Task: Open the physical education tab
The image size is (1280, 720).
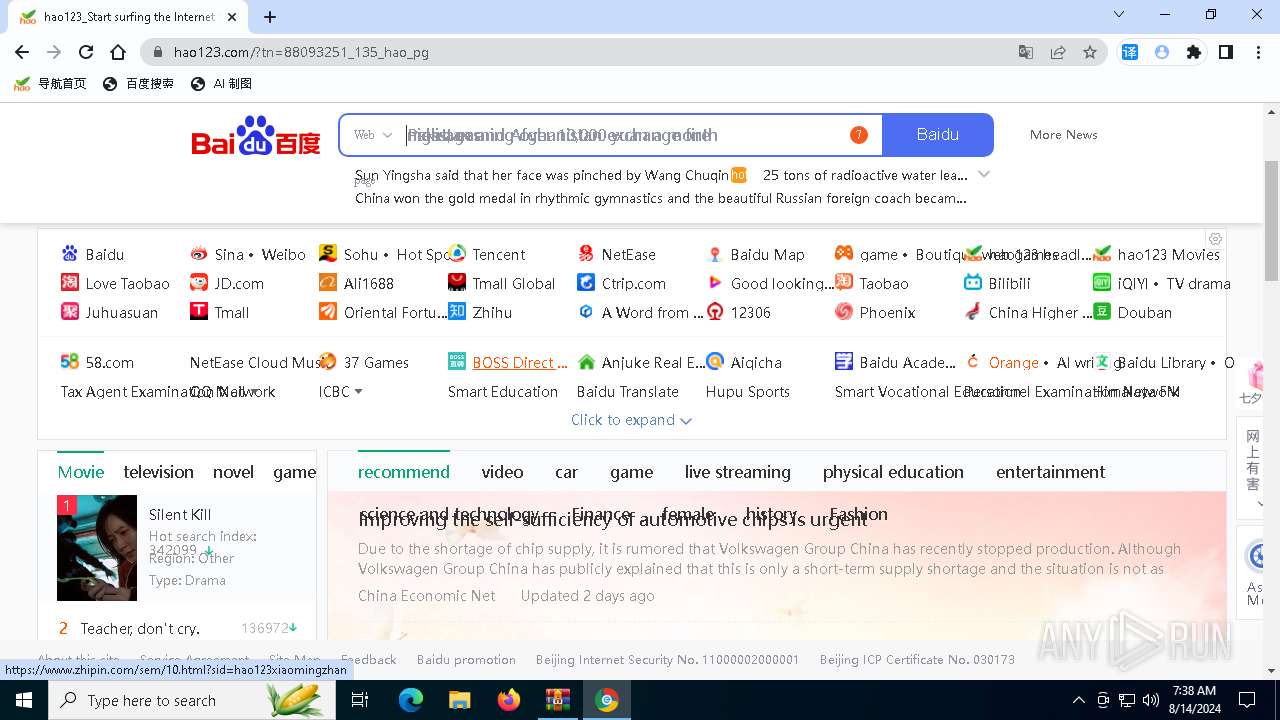Action: coord(893,472)
